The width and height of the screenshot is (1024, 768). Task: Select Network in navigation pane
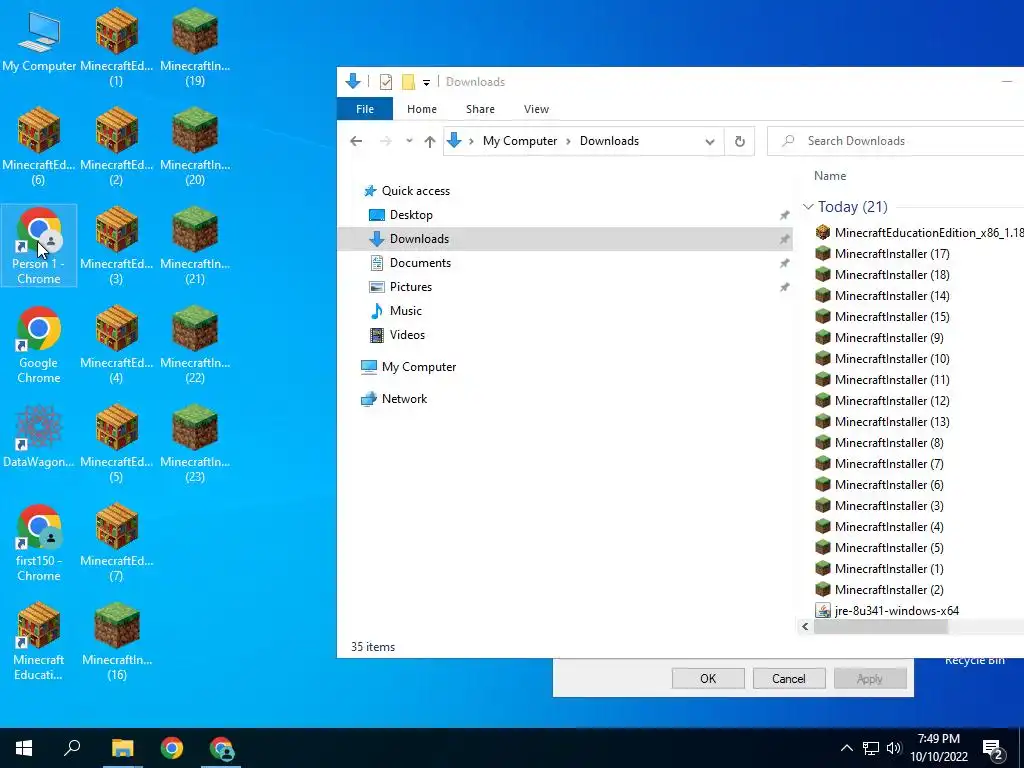(x=404, y=399)
